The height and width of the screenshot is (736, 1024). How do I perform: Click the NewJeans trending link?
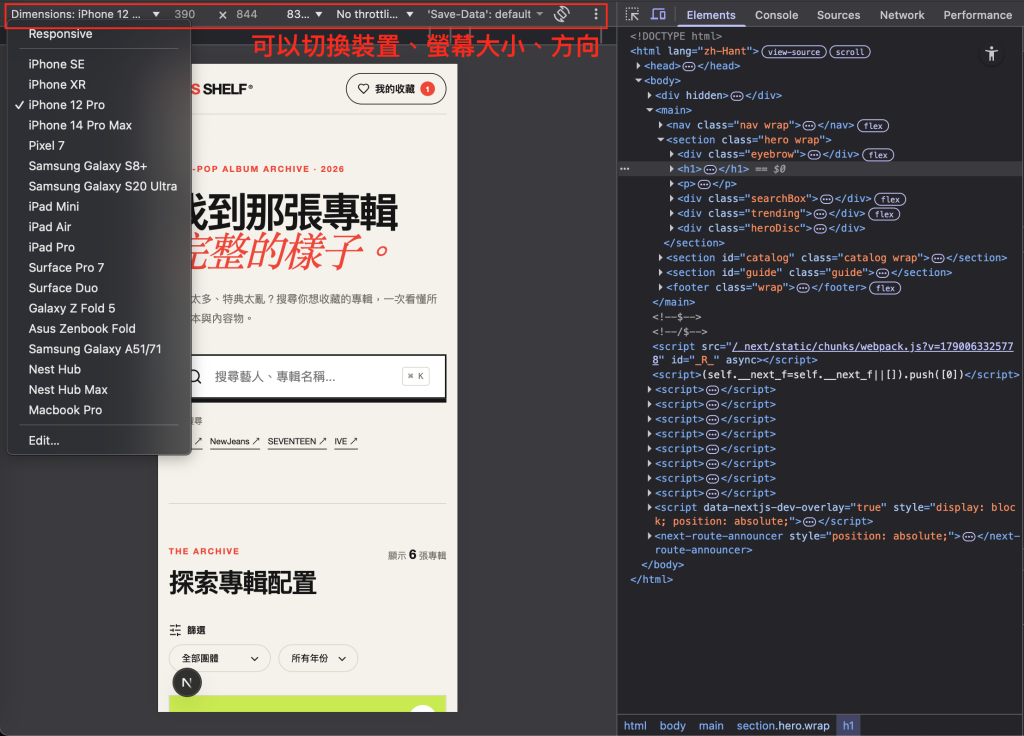(x=234, y=441)
